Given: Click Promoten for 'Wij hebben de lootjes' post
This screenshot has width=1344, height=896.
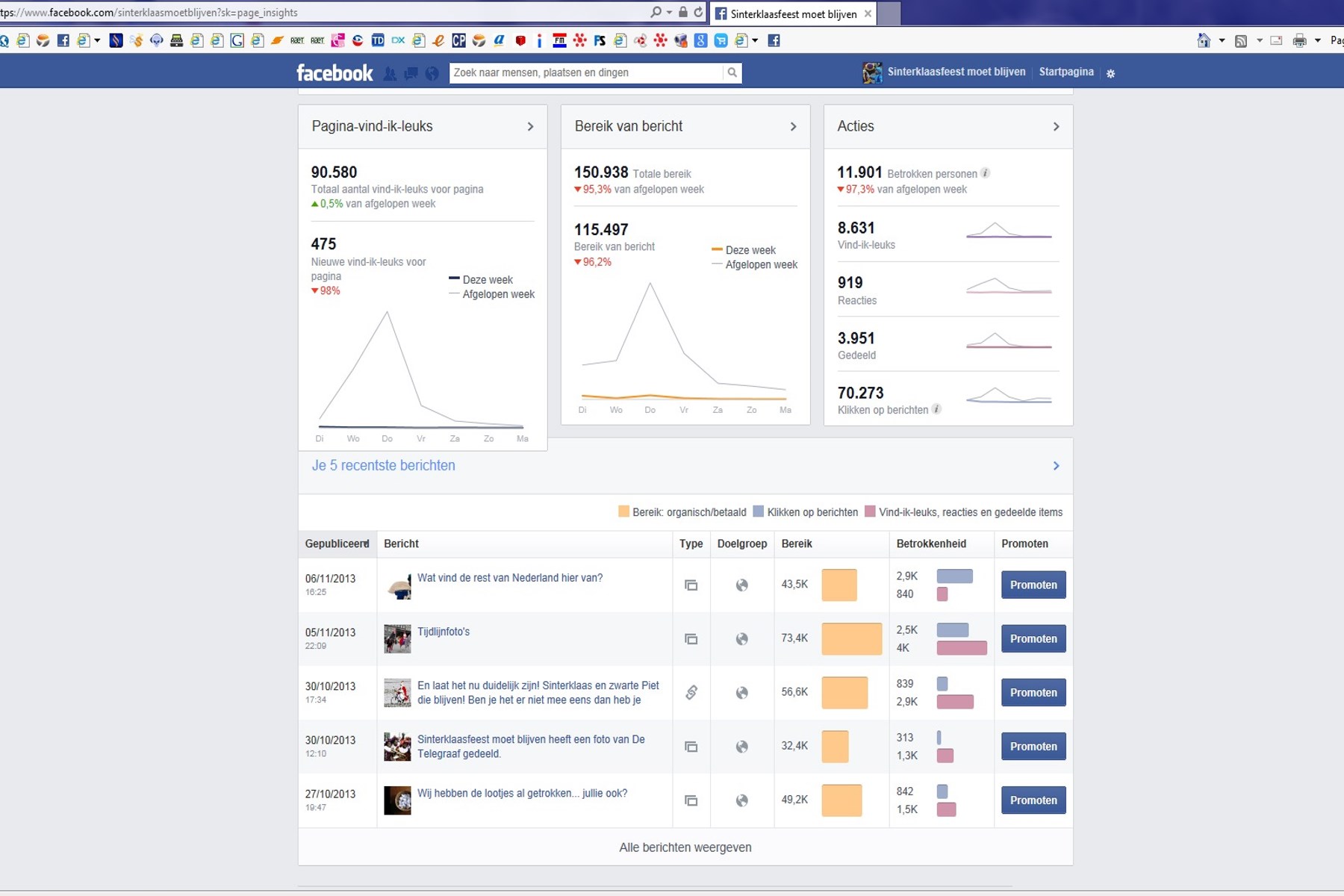Looking at the screenshot, I should 1033,800.
